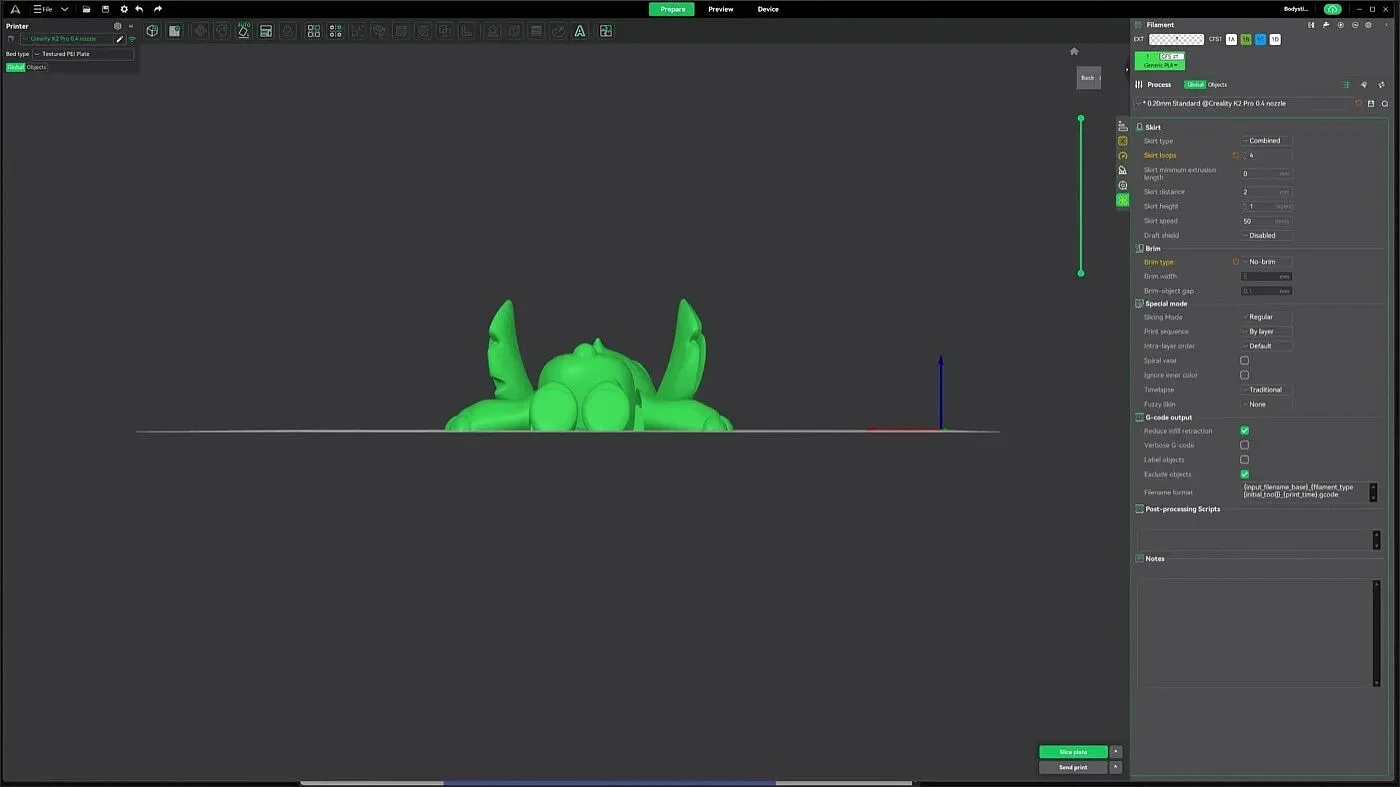Click the Send print button
The width and height of the screenshot is (1400, 787).
(x=1073, y=767)
